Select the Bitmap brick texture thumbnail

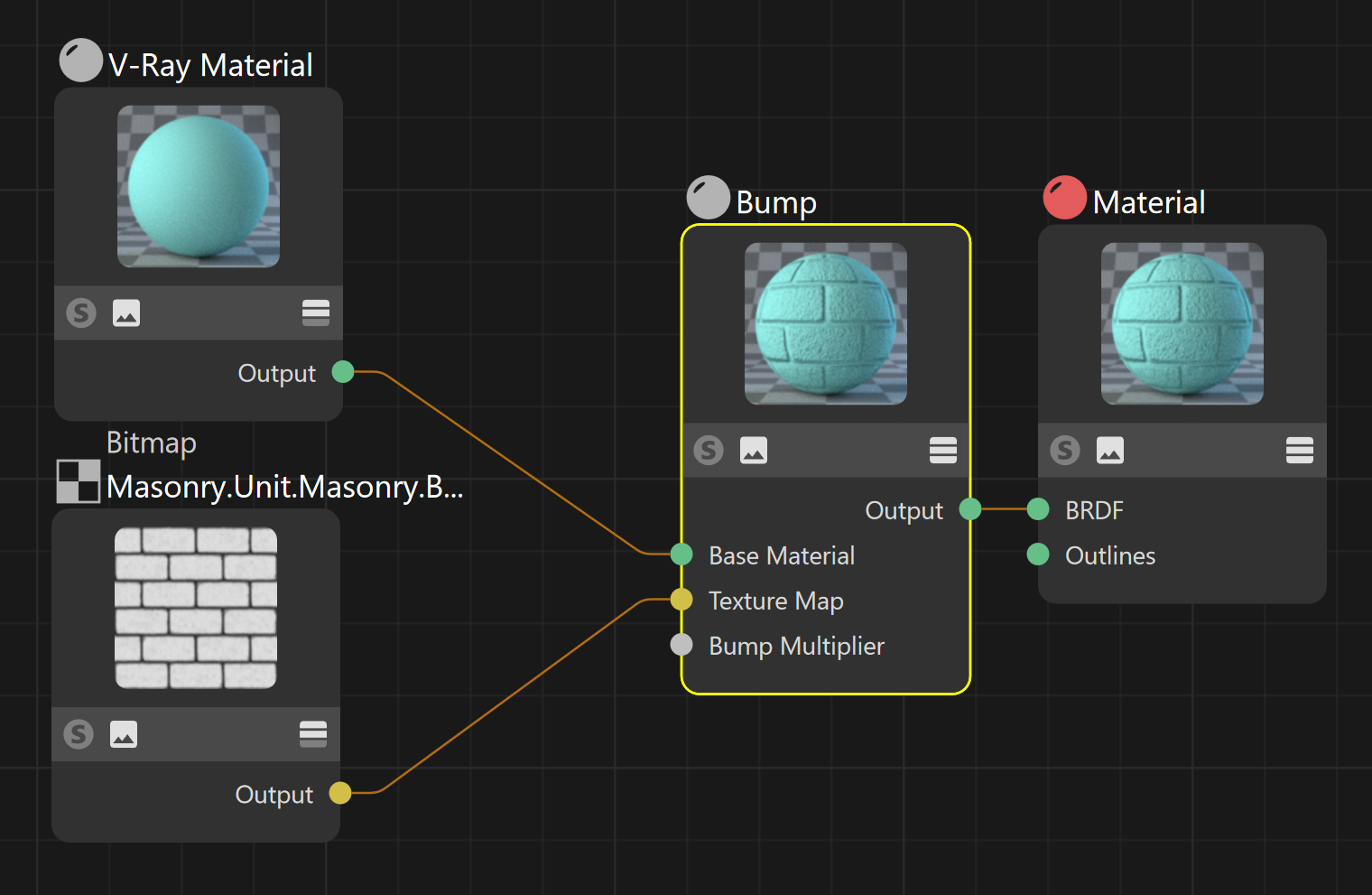(x=196, y=608)
